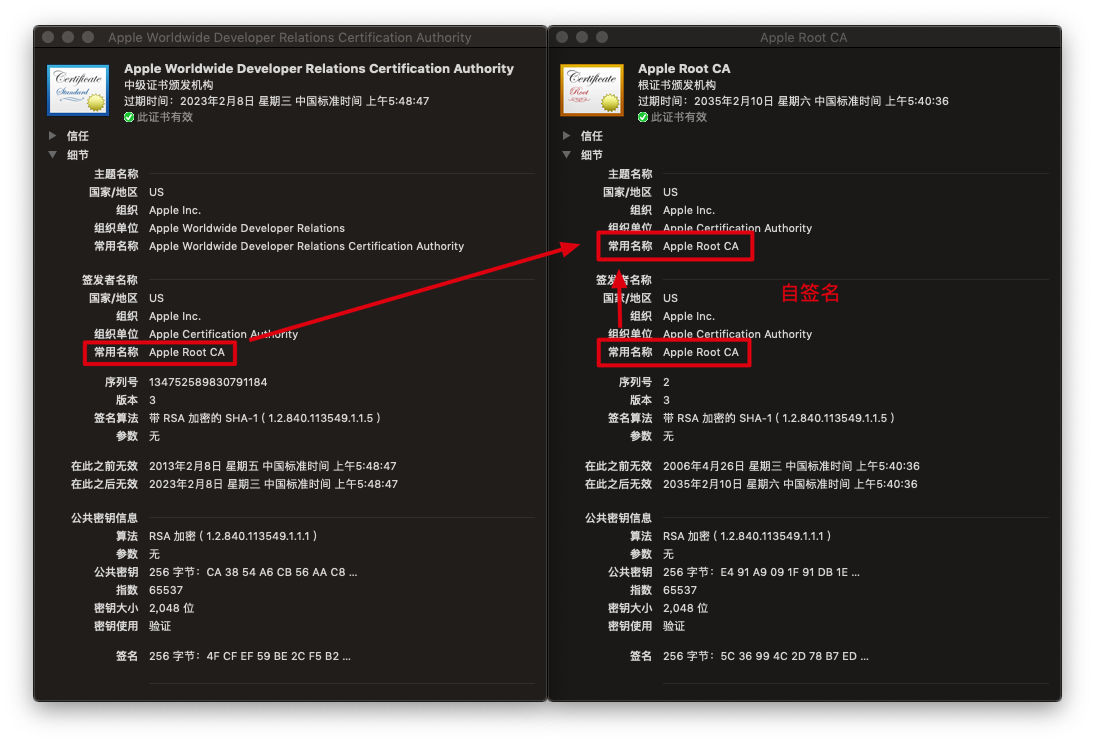Select issuer common name Apple Root CA in WWDR window
Screen dimensions: 1095x743
click(186, 353)
